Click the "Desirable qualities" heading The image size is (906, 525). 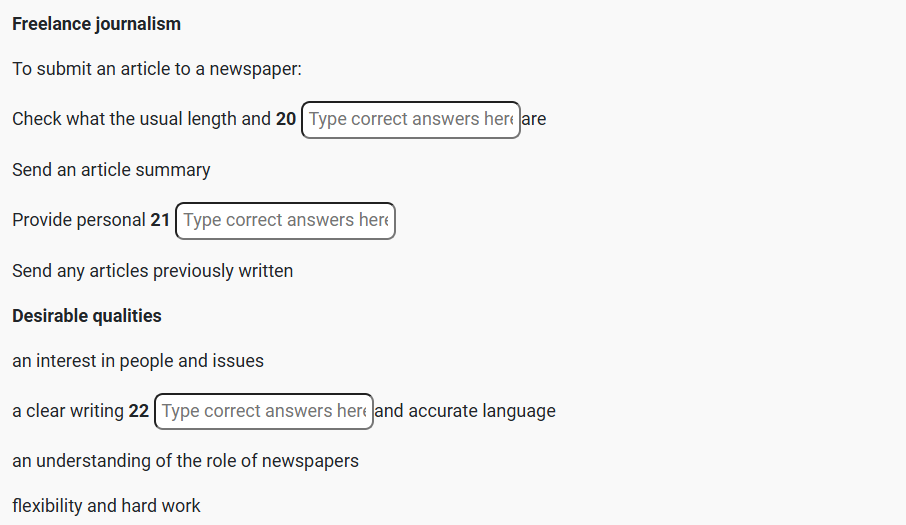point(87,316)
